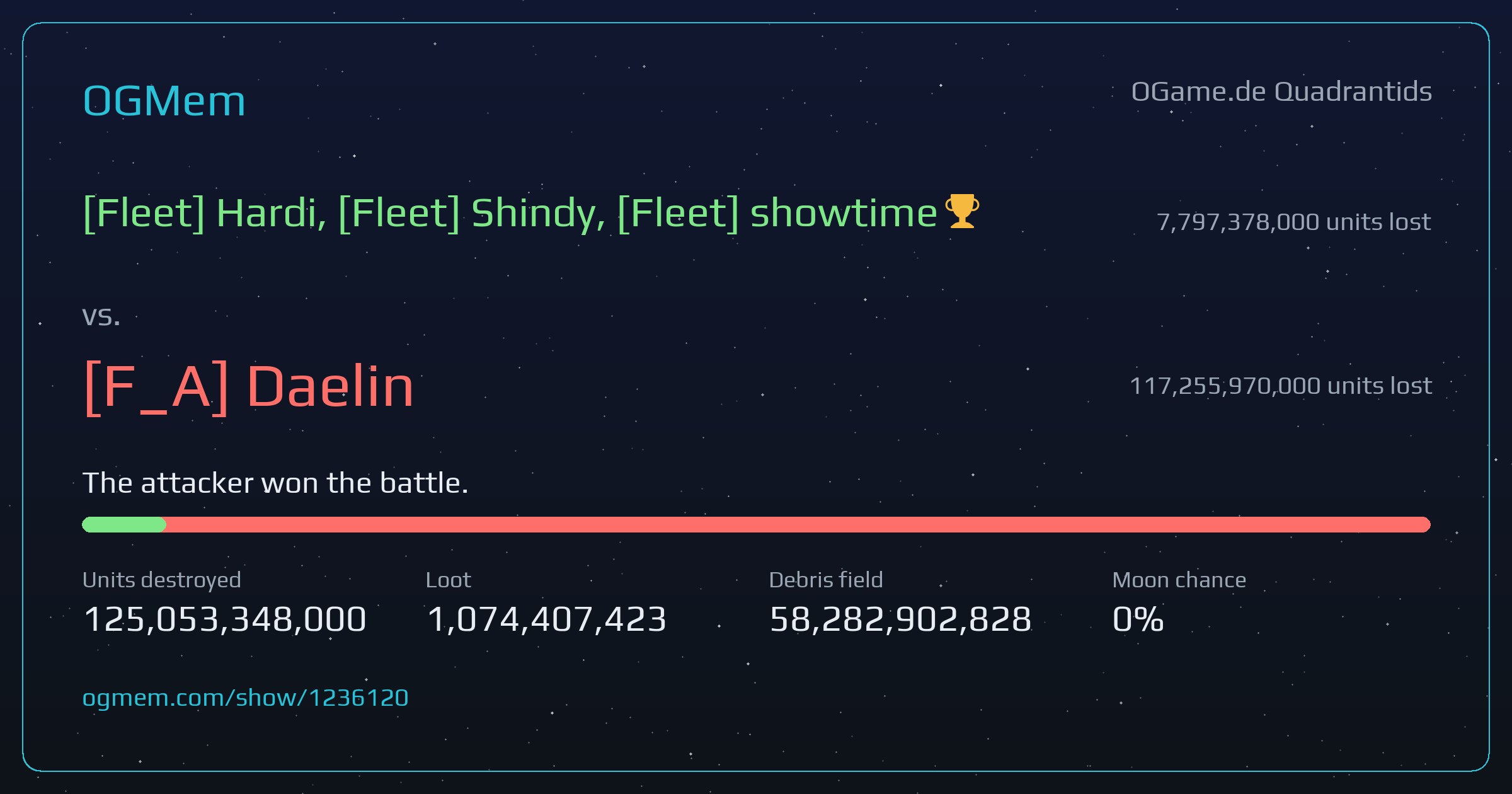Select the OGame.de Quadrantids server label

(1281, 92)
